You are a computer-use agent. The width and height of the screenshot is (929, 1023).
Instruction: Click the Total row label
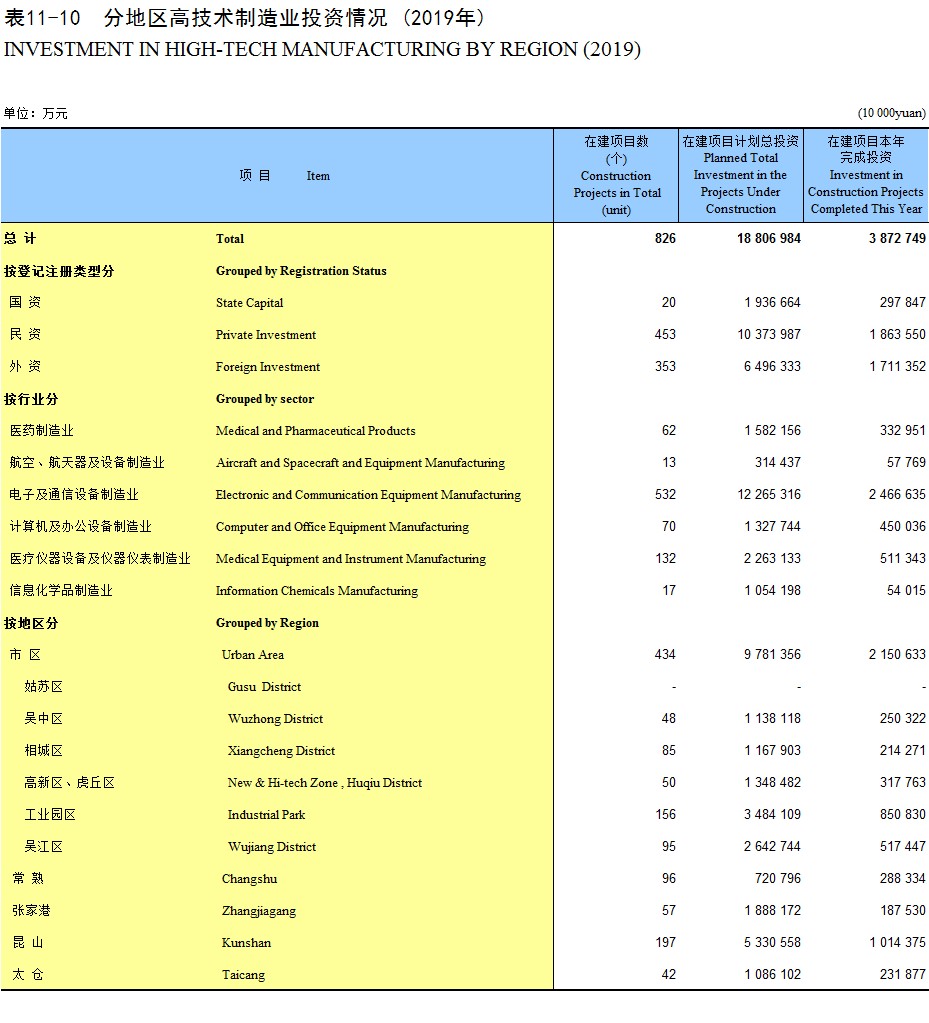(x=230, y=239)
